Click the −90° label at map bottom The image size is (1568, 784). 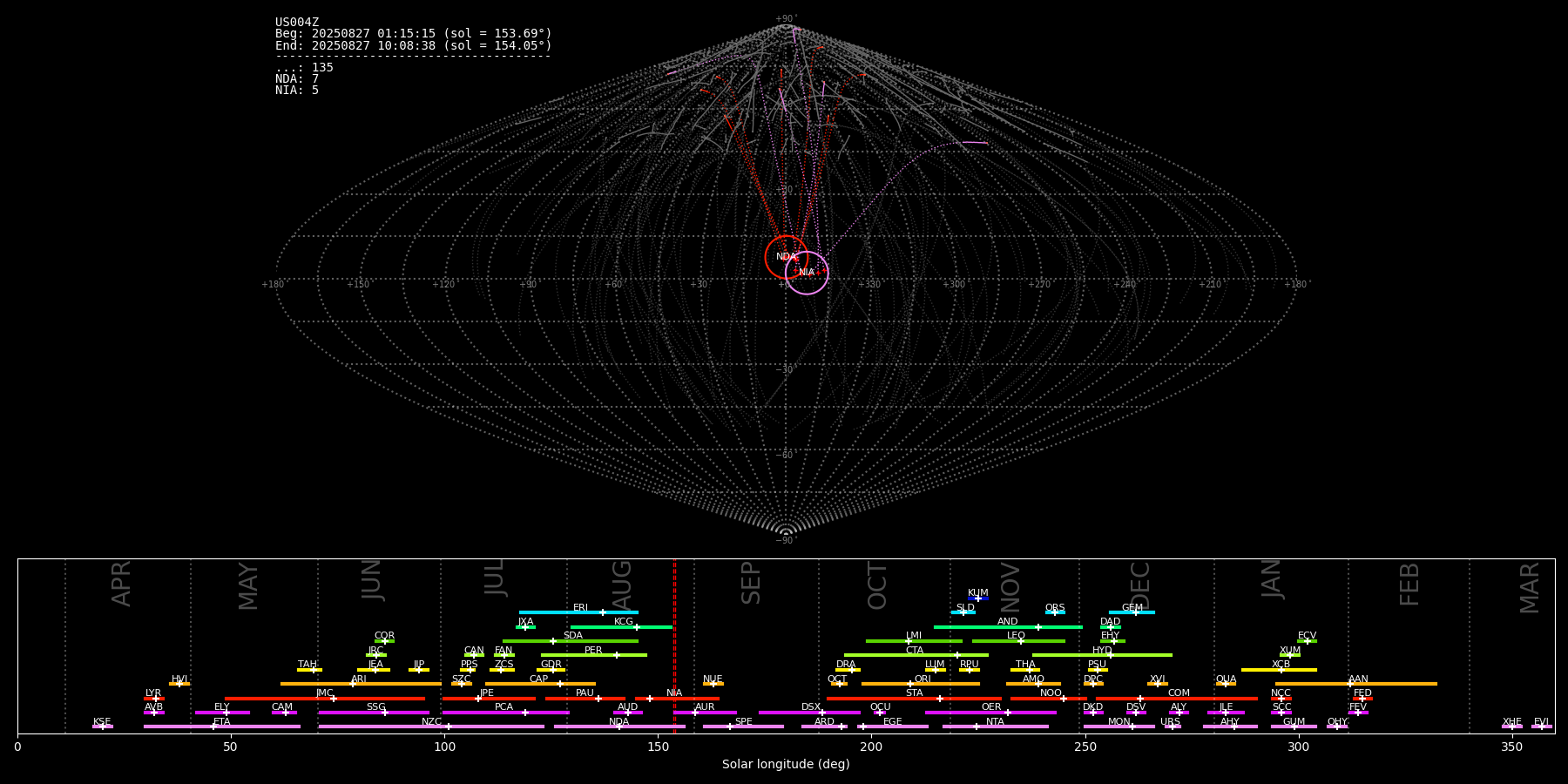point(786,541)
